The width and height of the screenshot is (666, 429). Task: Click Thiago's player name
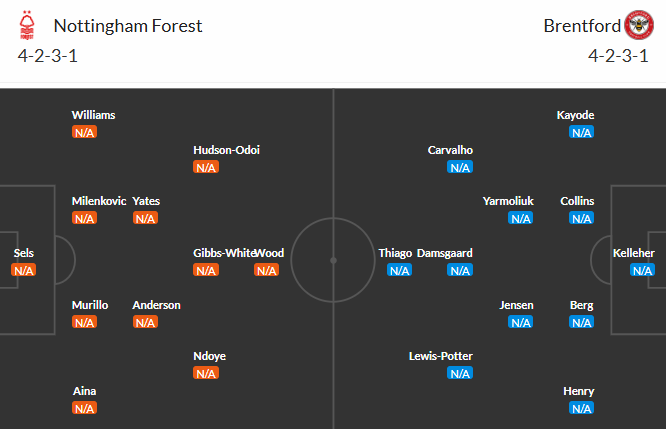point(395,253)
